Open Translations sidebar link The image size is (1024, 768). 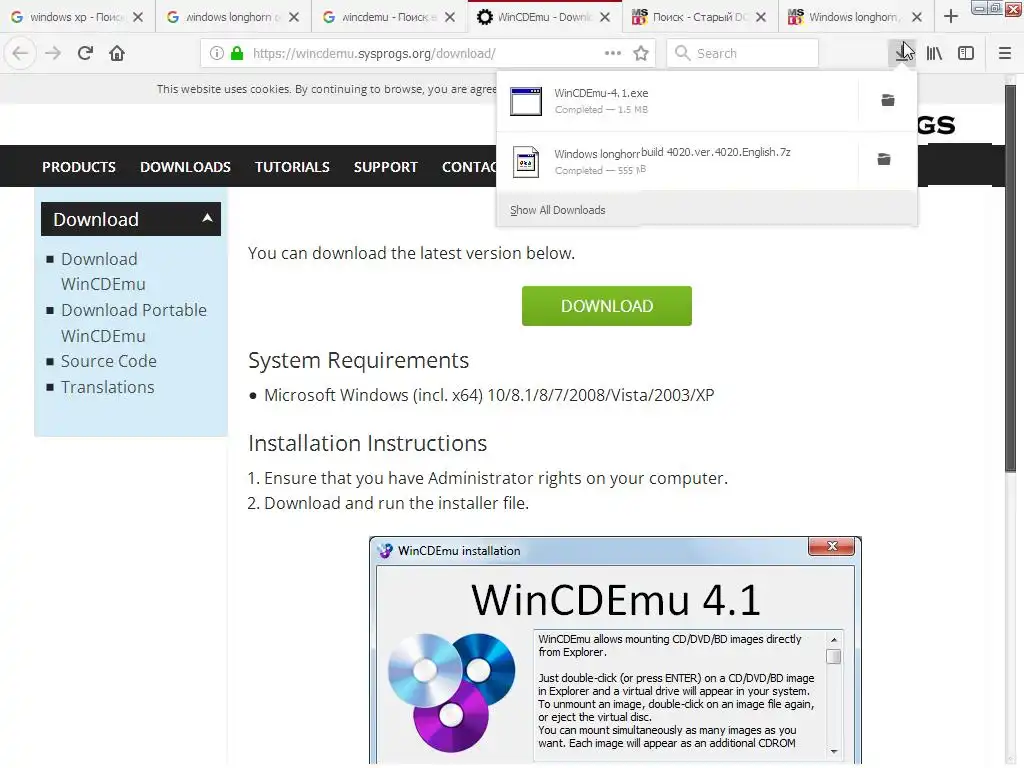tap(108, 387)
